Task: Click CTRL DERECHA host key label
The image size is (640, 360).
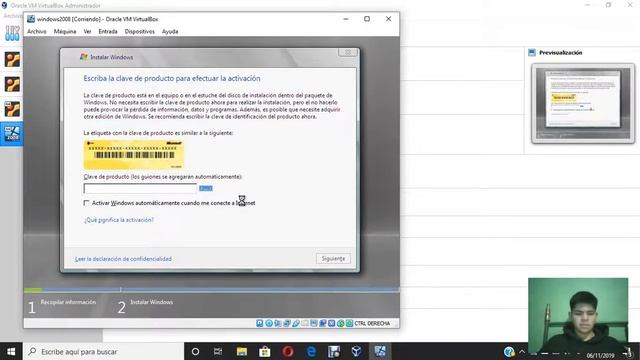Action: pyautogui.click(x=372, y=323)
